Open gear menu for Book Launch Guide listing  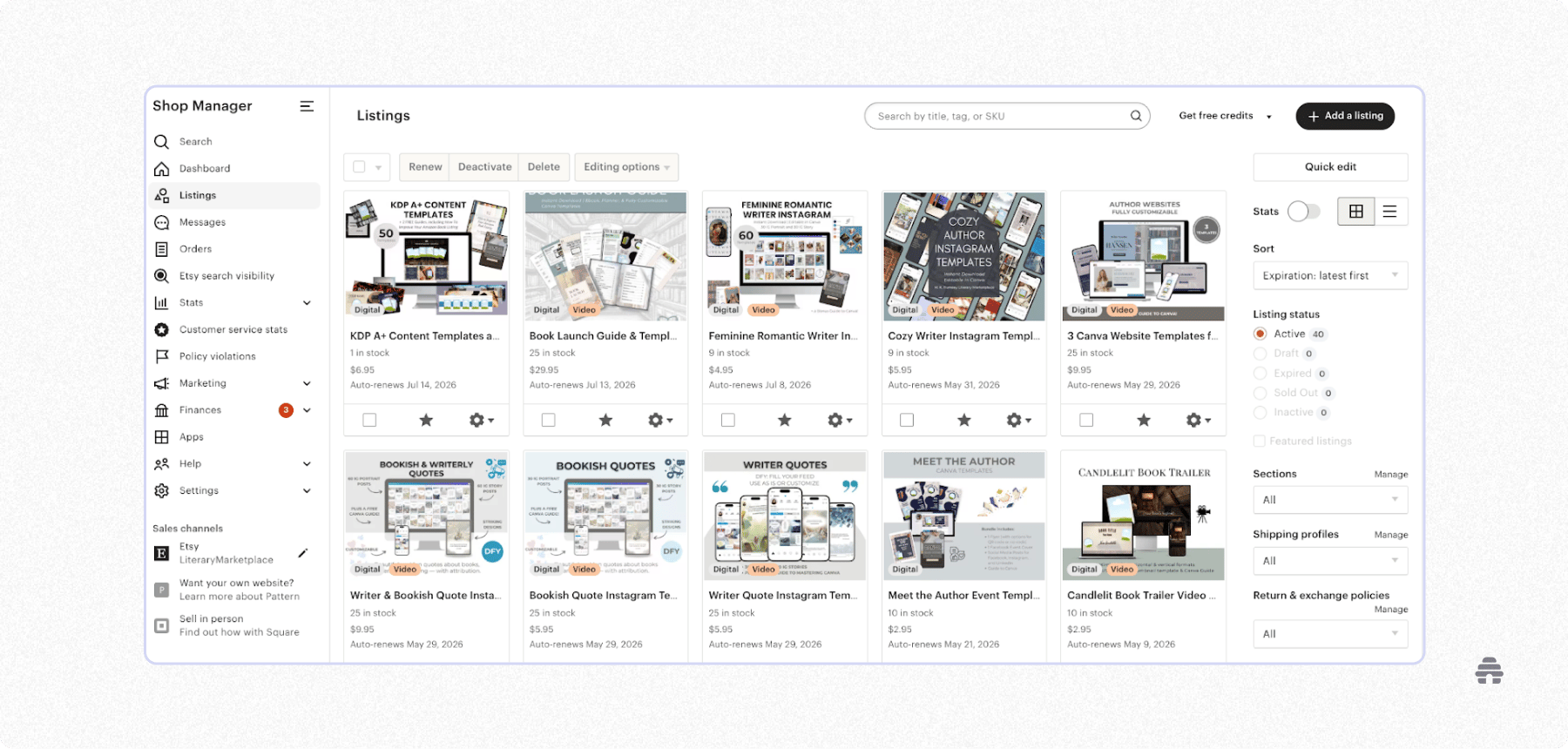(661, 421)
